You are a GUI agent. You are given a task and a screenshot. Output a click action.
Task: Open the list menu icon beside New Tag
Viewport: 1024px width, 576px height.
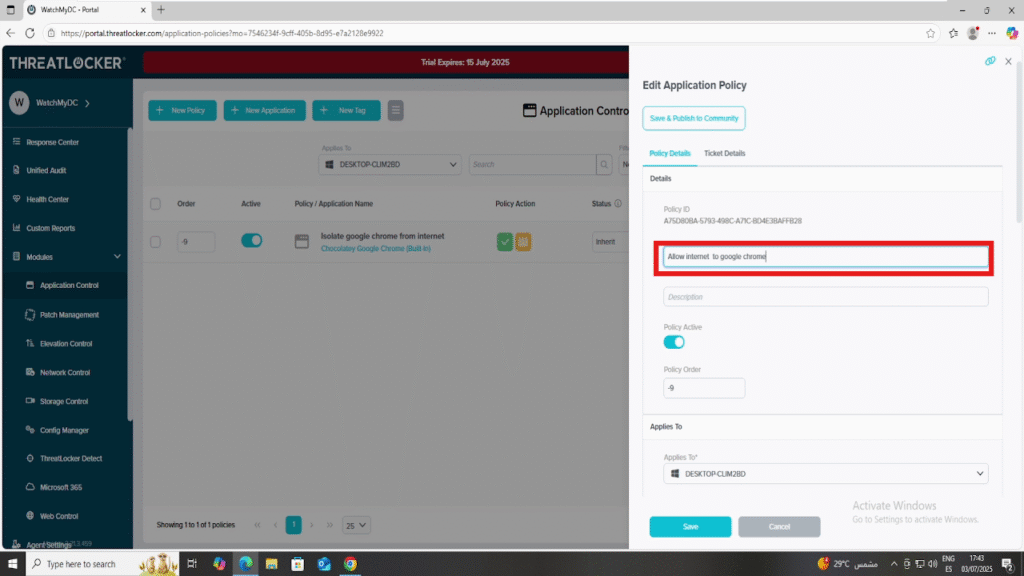396,110
